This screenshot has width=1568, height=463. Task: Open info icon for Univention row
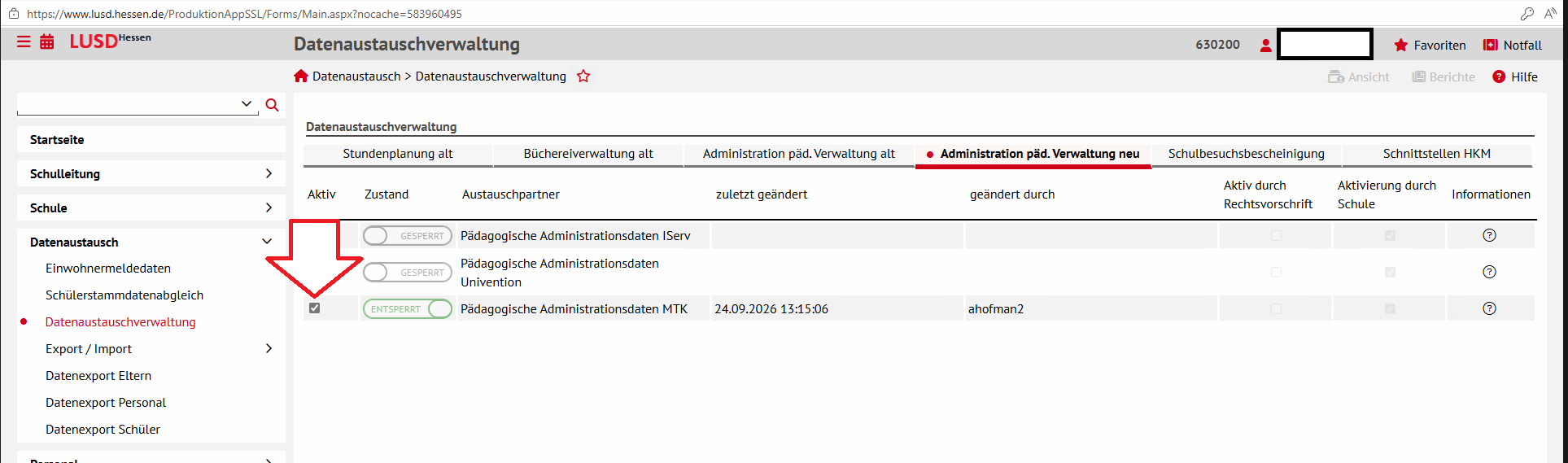(1489, 272)
